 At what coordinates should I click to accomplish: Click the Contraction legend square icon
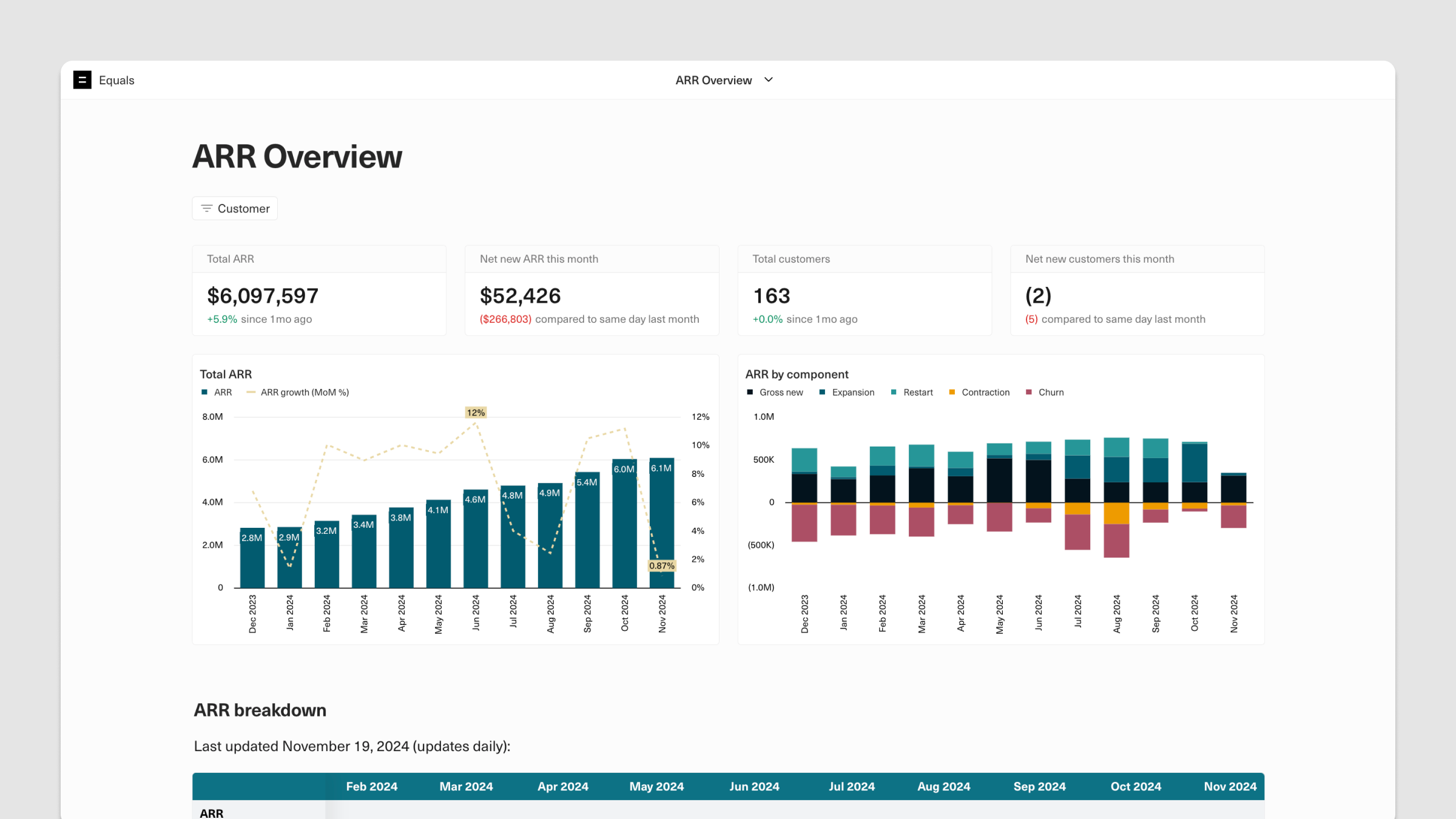[952, 393]
